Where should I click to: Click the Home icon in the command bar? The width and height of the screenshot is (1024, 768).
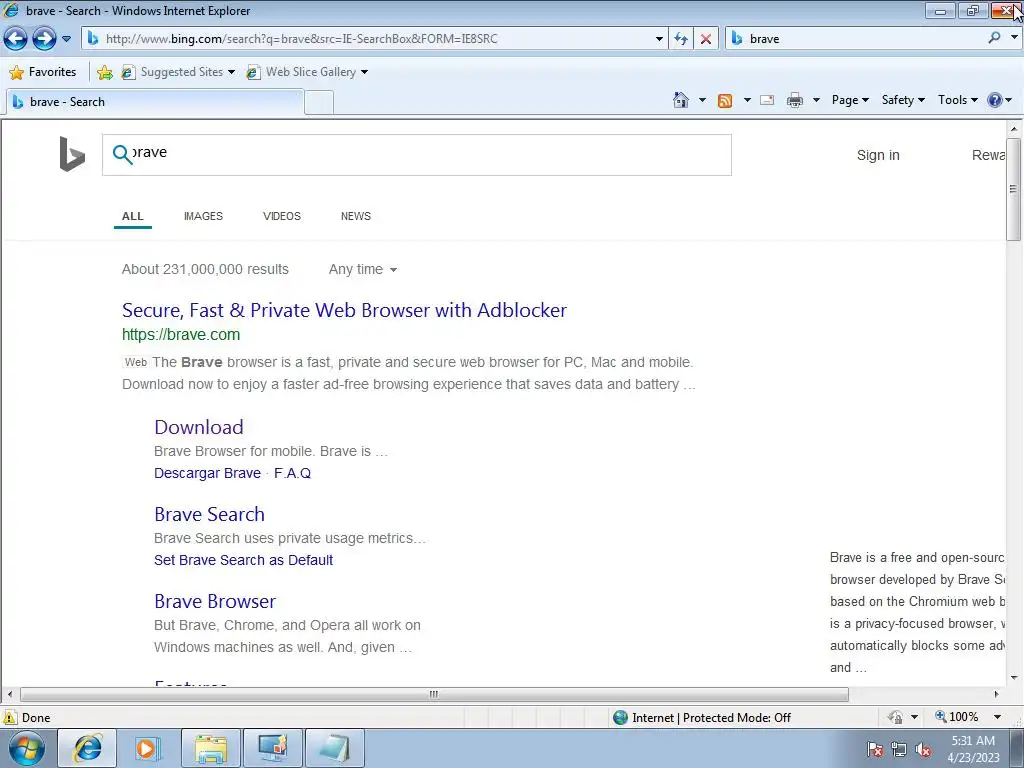[680, 100]
